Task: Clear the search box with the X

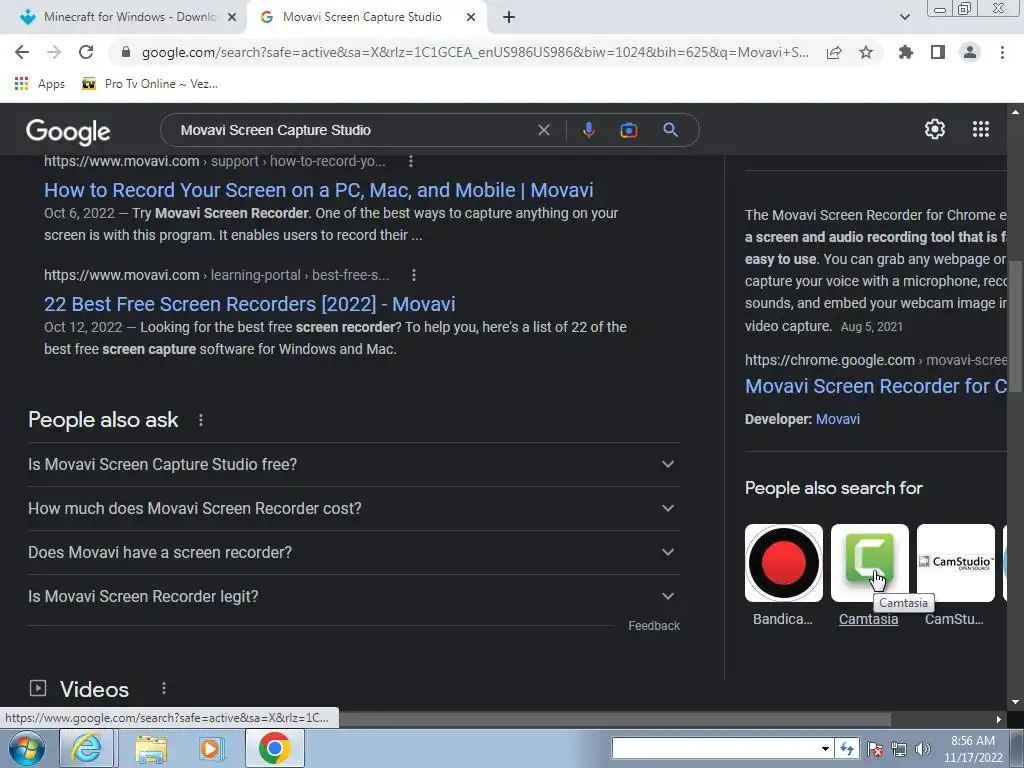Action: coord(544,130)
